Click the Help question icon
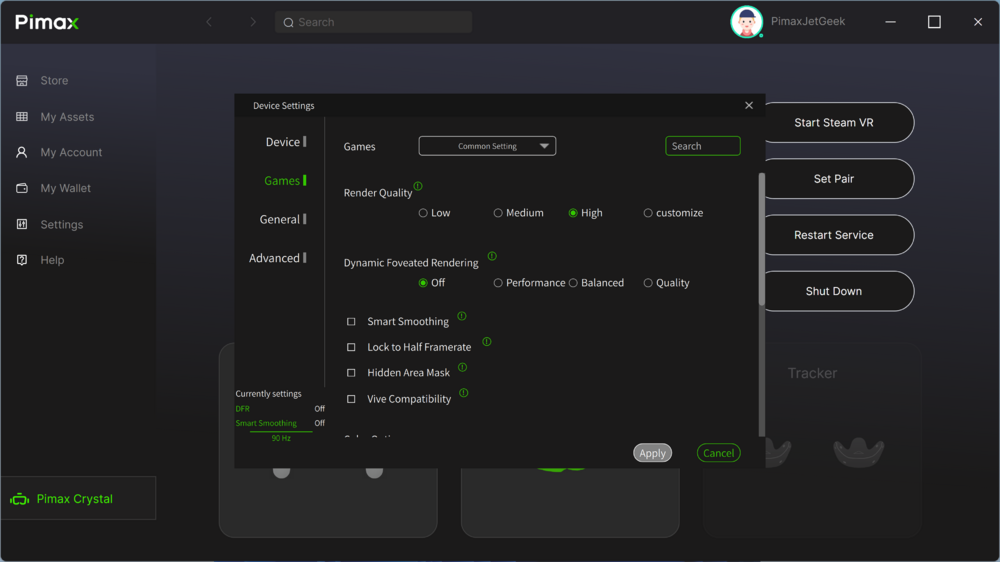This screenshot has height=562, width=1000. [22, 260]
